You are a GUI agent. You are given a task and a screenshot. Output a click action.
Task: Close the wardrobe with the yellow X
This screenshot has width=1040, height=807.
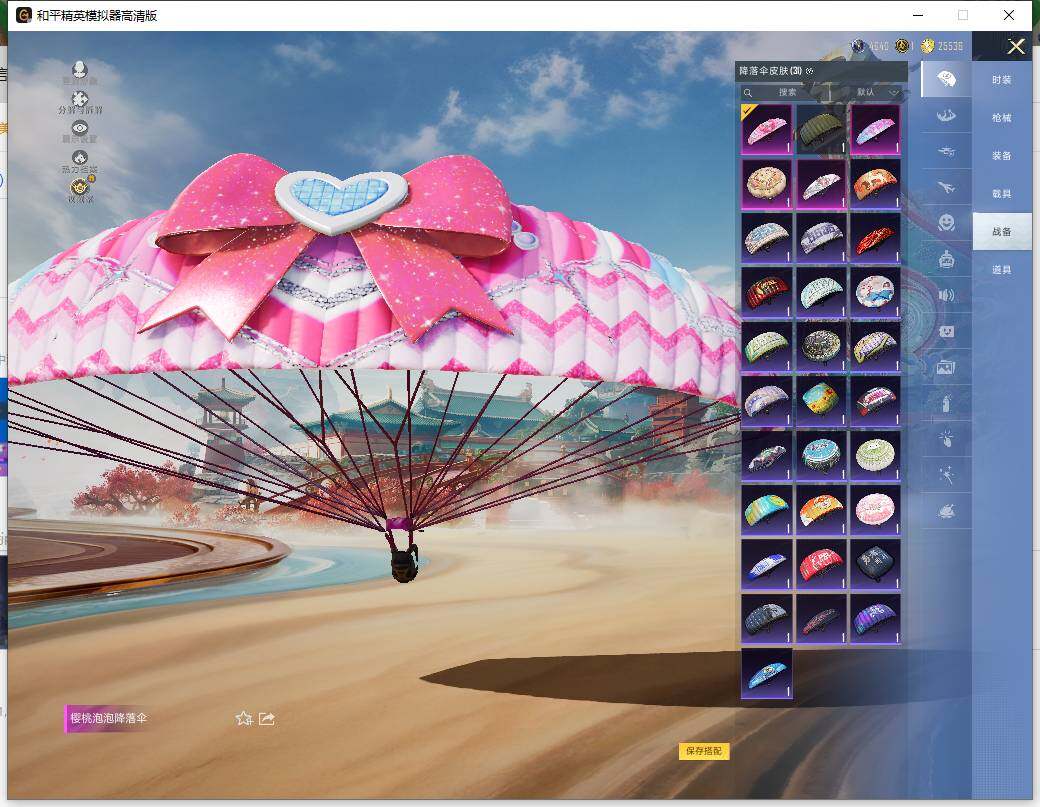pyautogui.click(x=1015, y=46)
